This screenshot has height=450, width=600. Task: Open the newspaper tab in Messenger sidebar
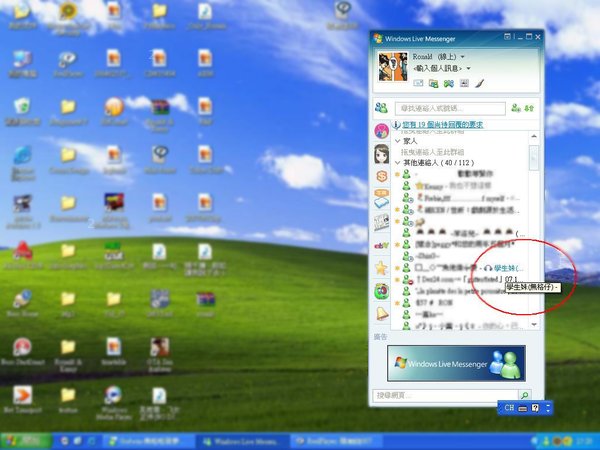[382, 222]
